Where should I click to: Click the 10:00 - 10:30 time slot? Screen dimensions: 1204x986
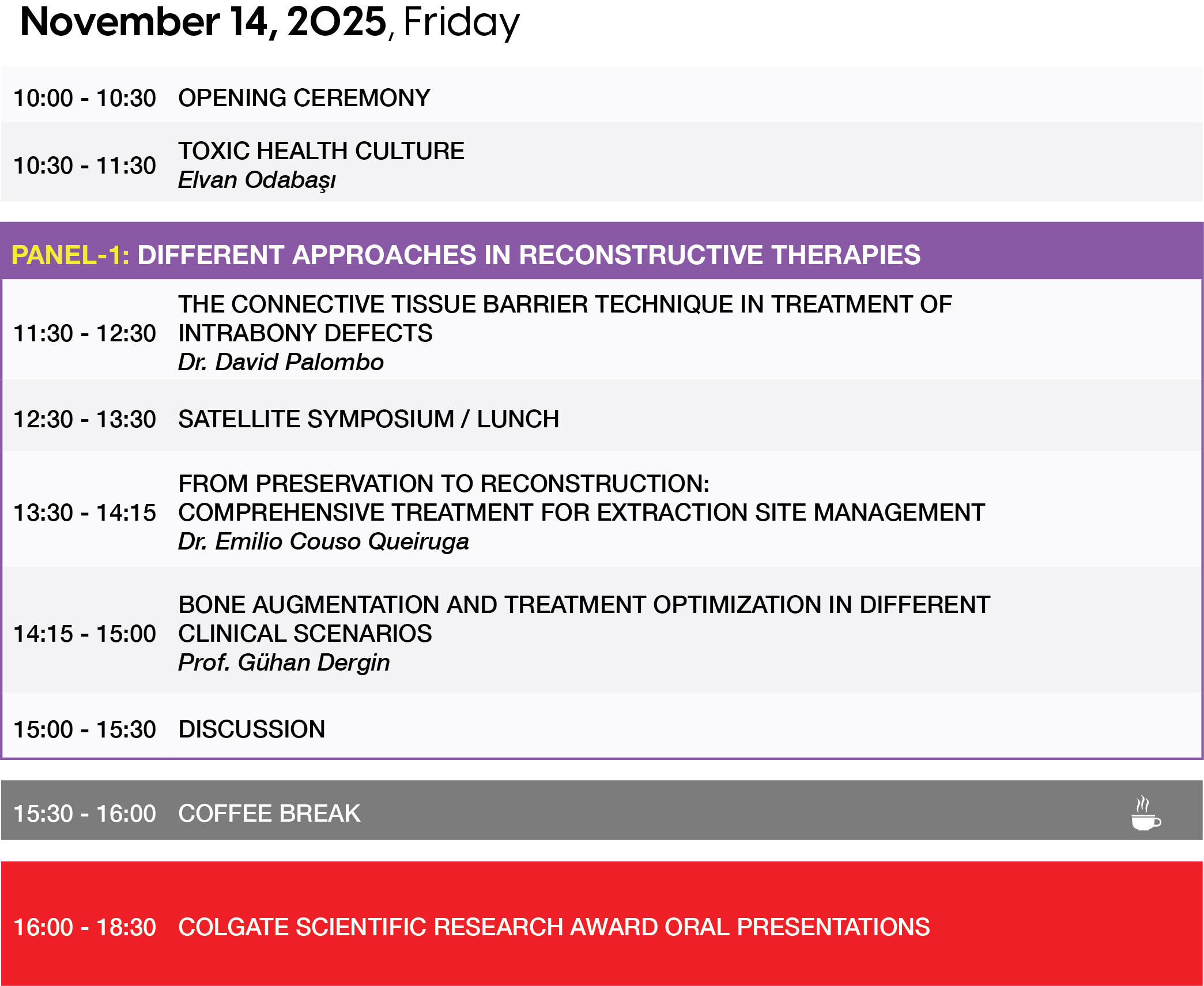[85, 98]
